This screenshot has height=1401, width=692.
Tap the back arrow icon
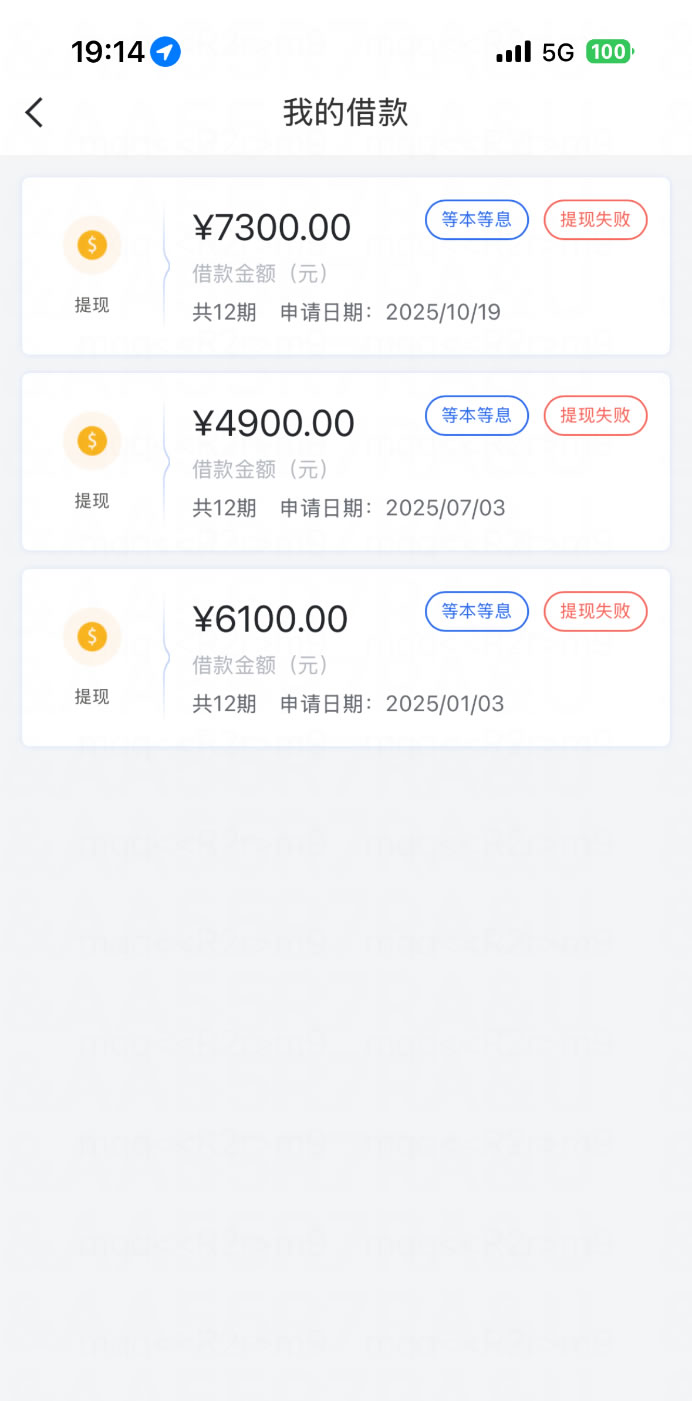tap(35, 112)
